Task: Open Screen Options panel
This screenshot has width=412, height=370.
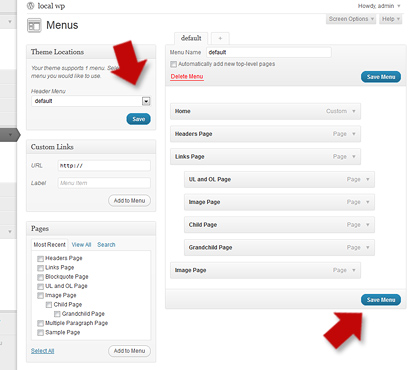Action: (x=351, y=19)
